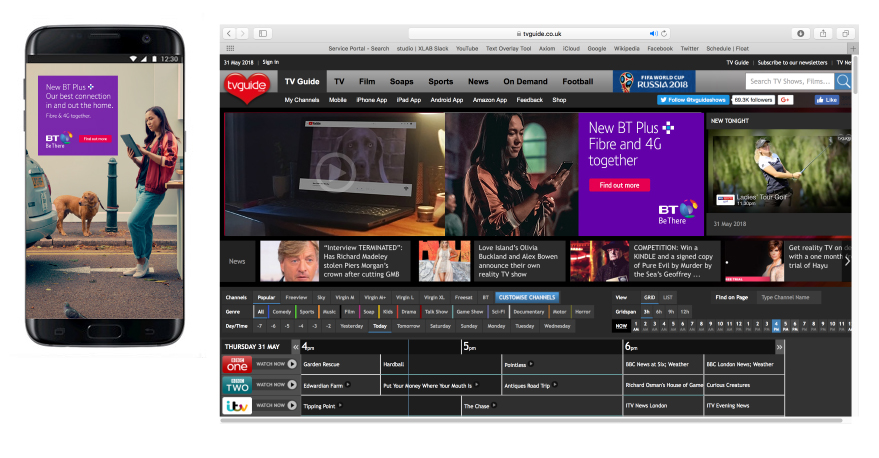879x458 pixels.
Task: Click the tvguide heart logo
Action: [248, 86]
